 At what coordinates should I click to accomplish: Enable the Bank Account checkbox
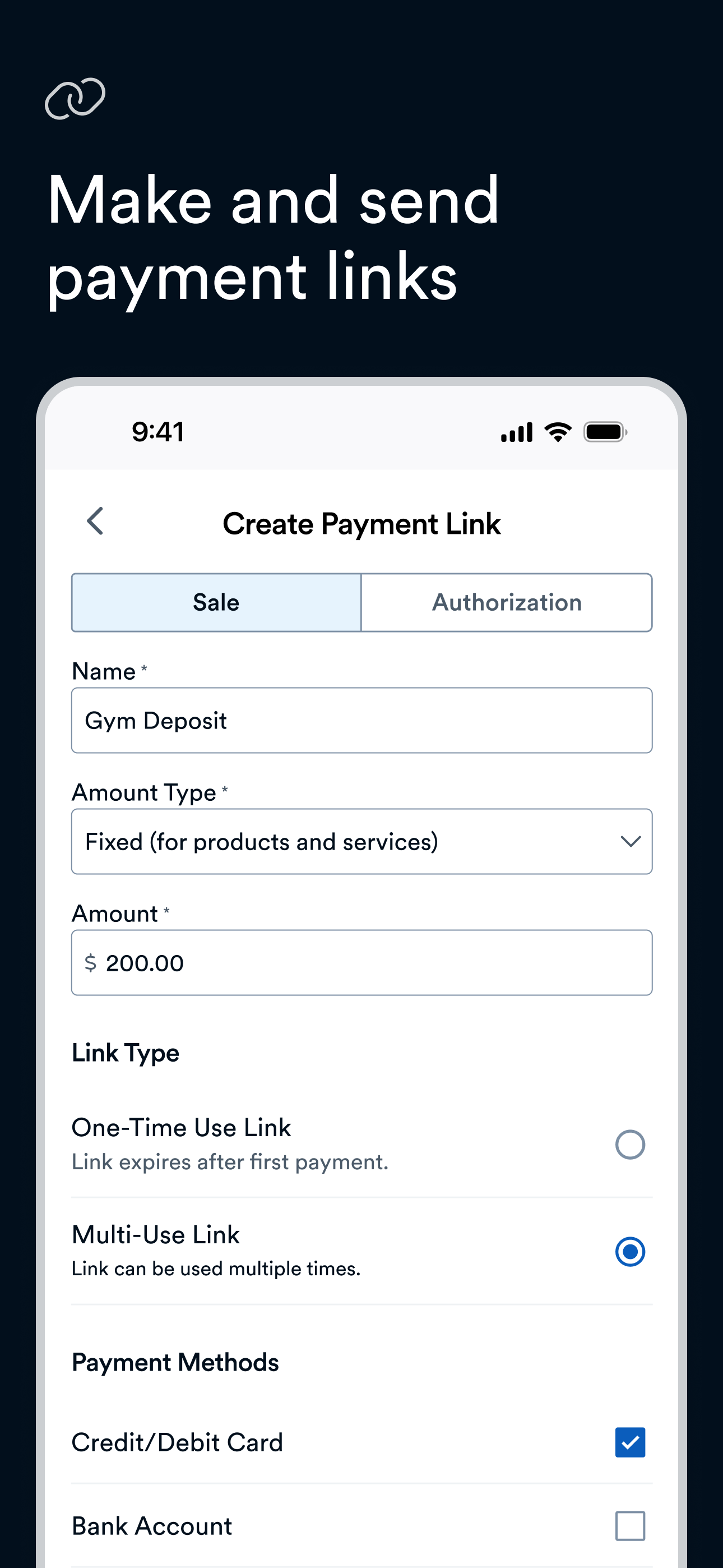click(x=630, y=1526)
